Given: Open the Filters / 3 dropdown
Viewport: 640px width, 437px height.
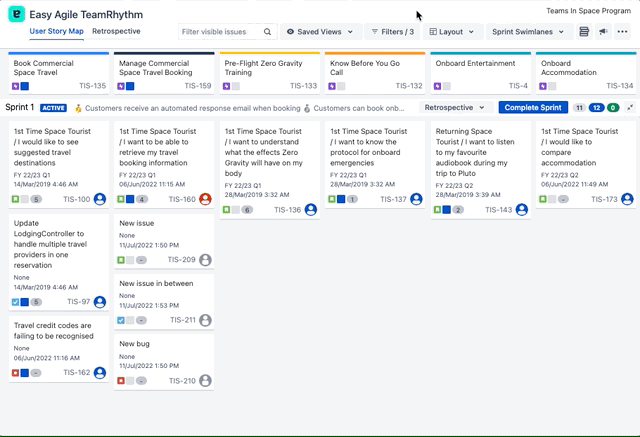Looking at the screenshot, I should [x=393, y=32].
